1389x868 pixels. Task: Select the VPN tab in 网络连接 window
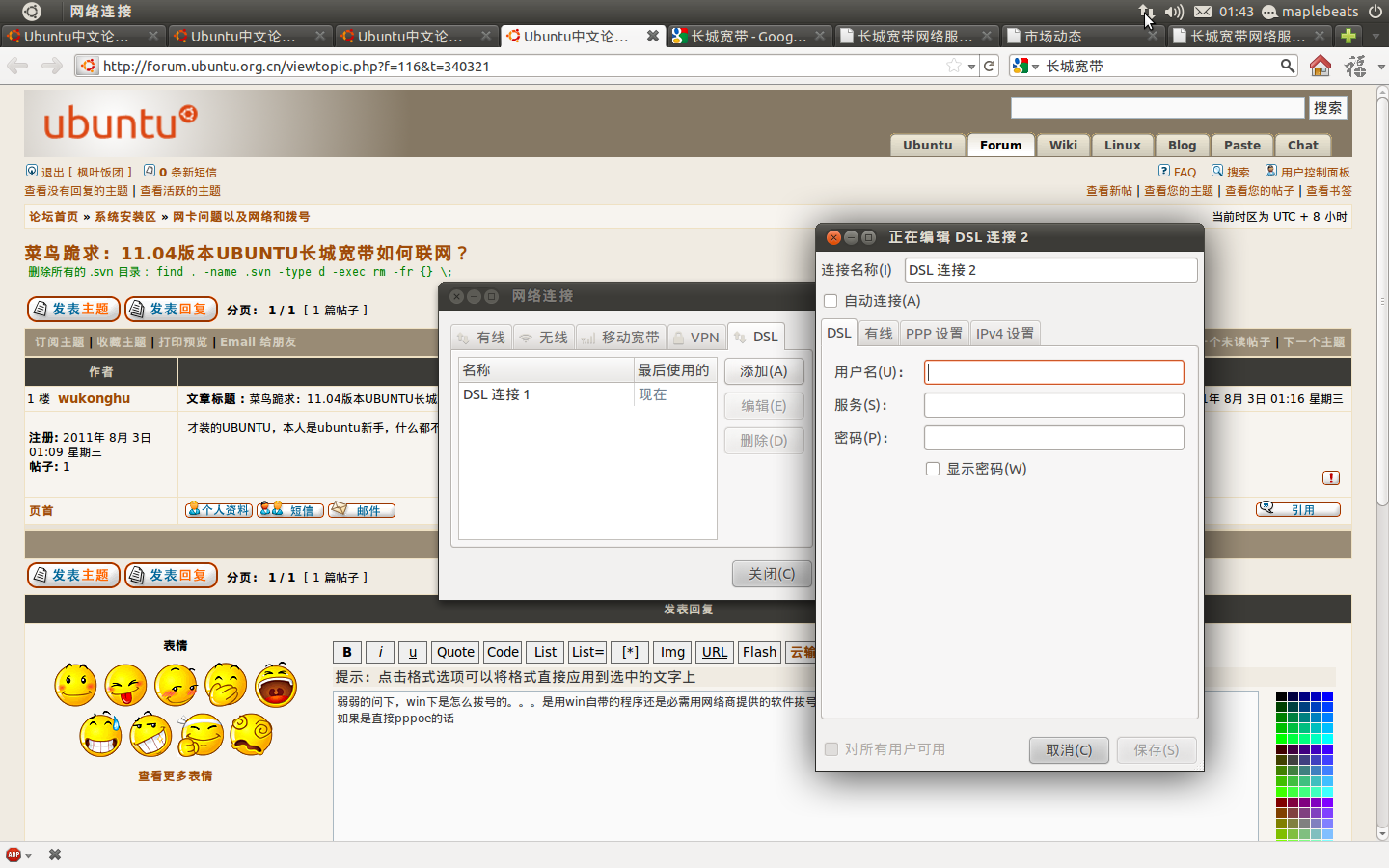(x=696, y=338)
